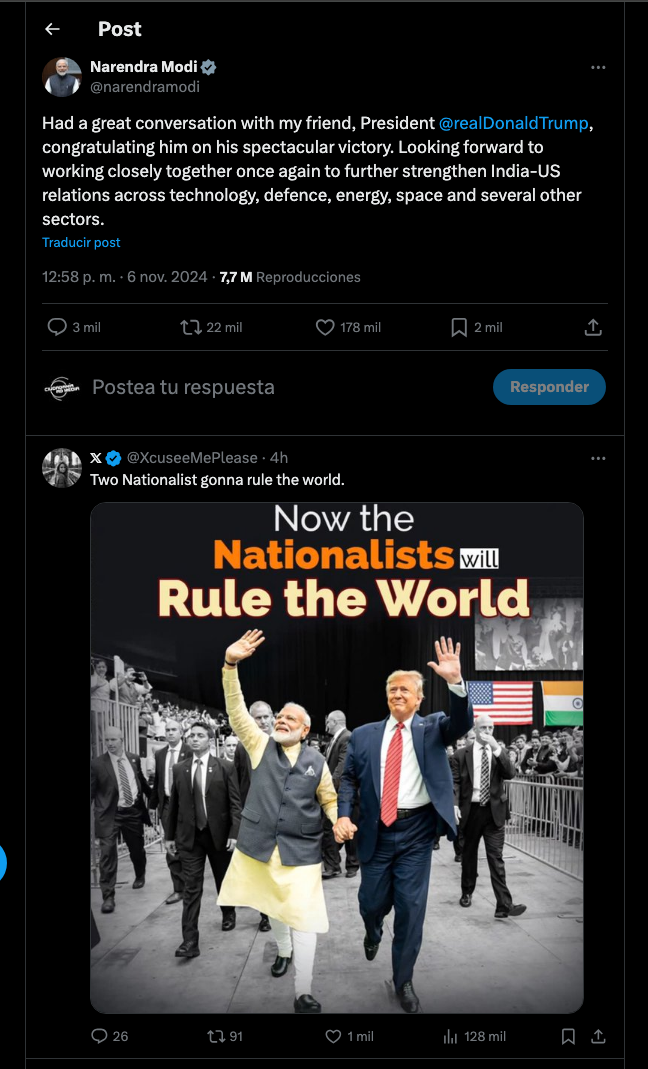Click the back arrow next to Post
This screenshot has height=1069, width=648.
click(x=52, y=30)
